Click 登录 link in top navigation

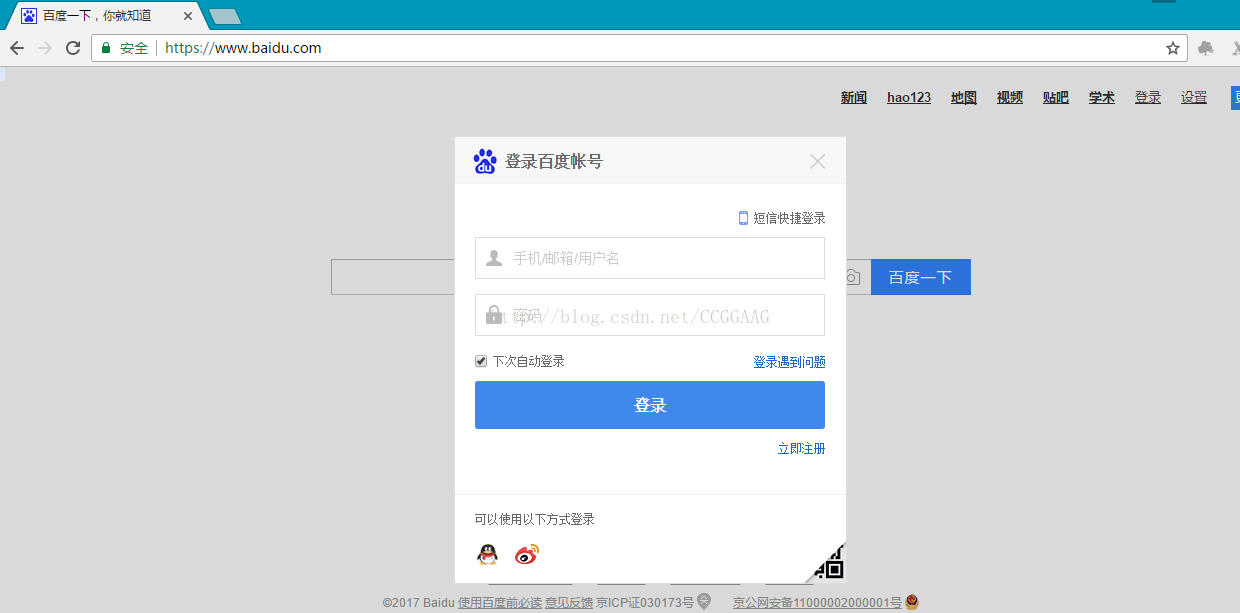[1148, 97]
